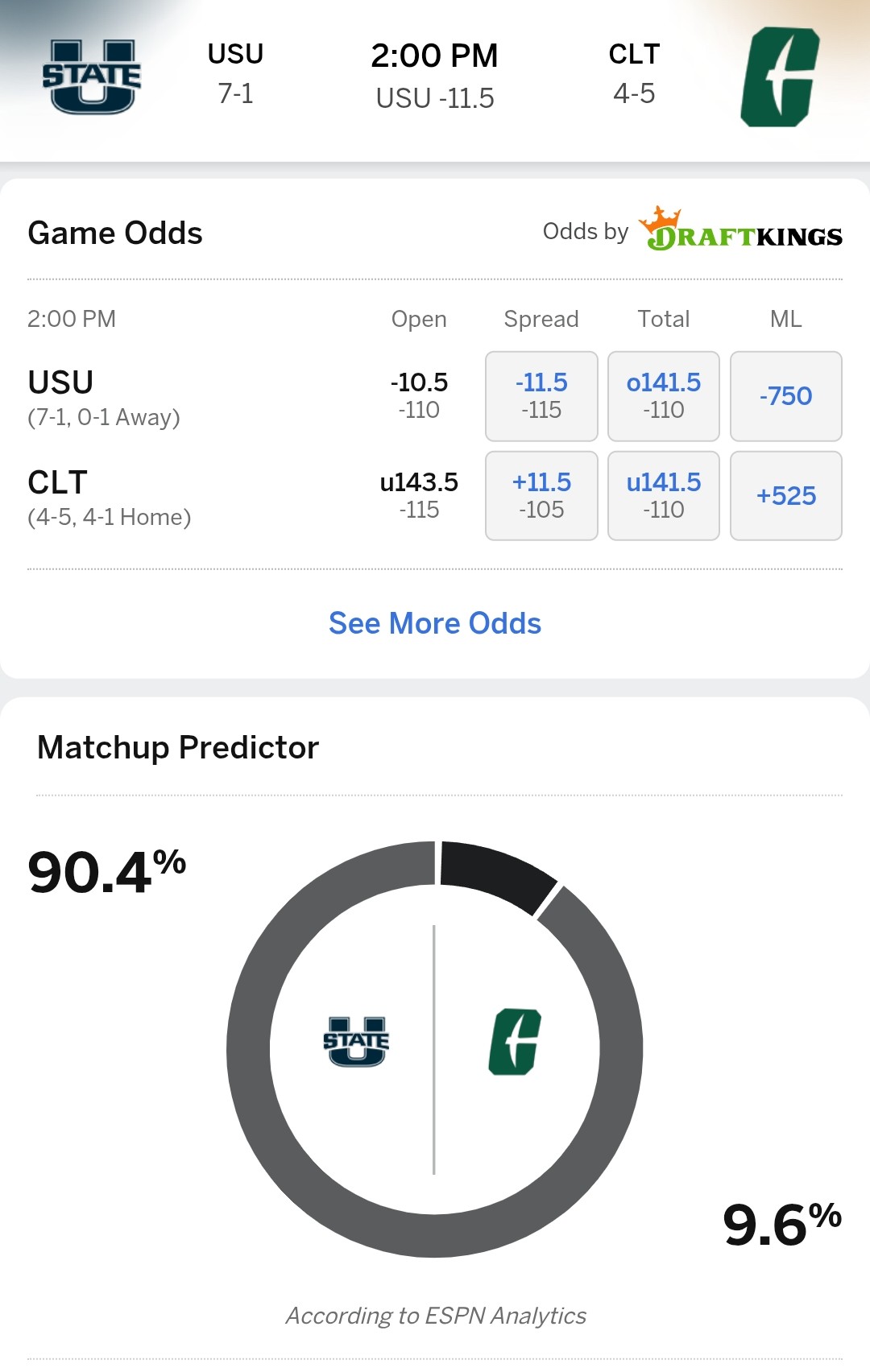Select CLT spread +11.5 bet
The image size is (870, 1372).
click(x=541, y=496)
